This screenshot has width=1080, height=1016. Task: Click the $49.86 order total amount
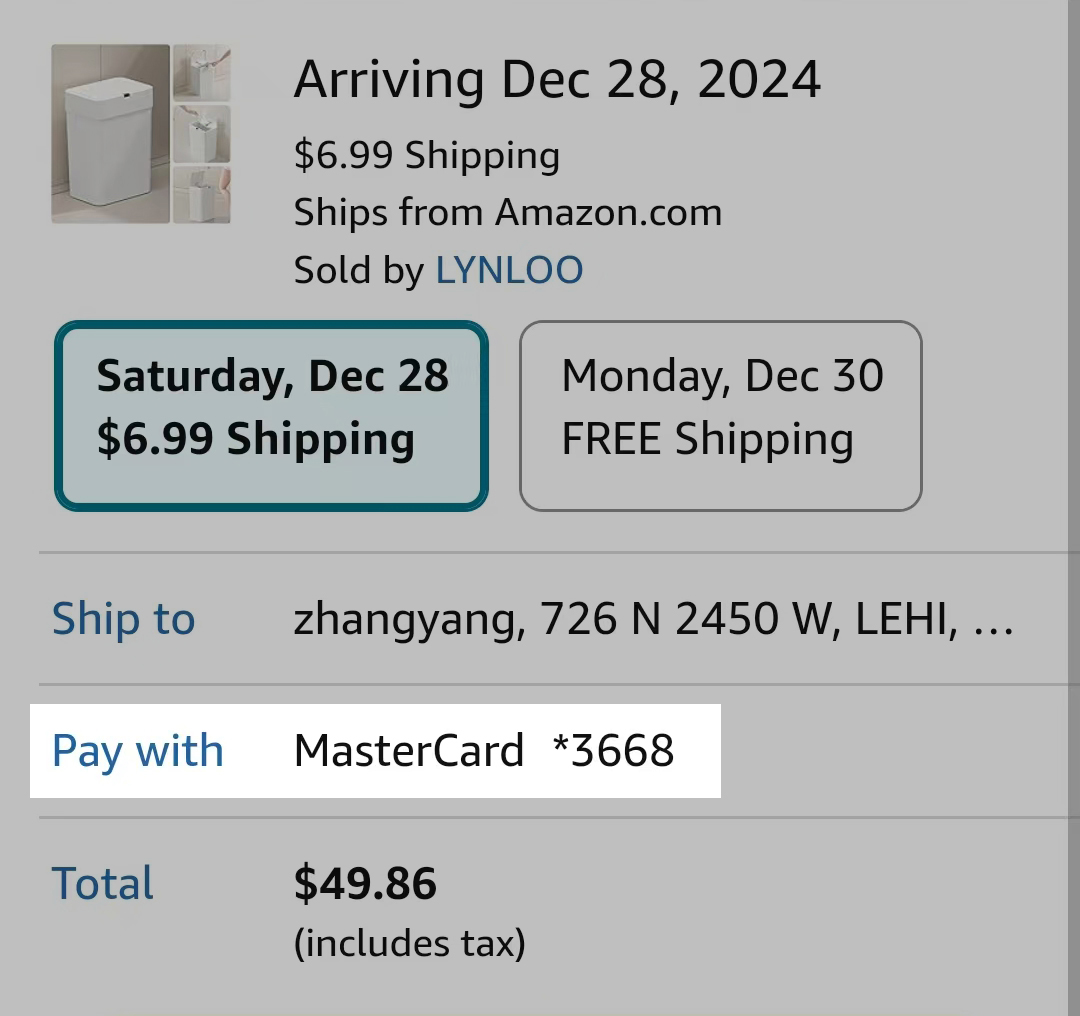coord(365,884)
